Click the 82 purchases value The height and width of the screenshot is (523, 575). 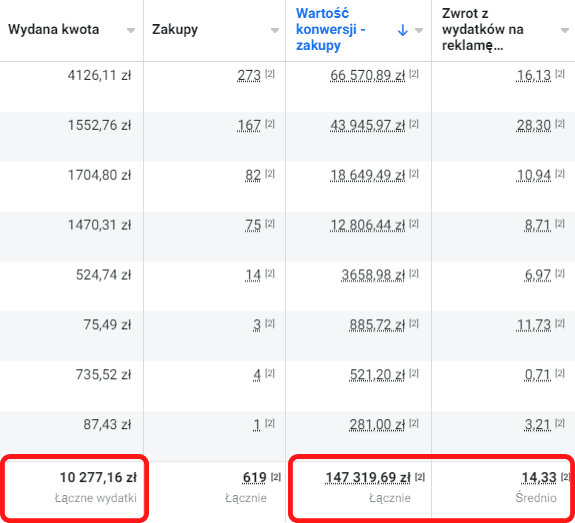tap(253, 175)
